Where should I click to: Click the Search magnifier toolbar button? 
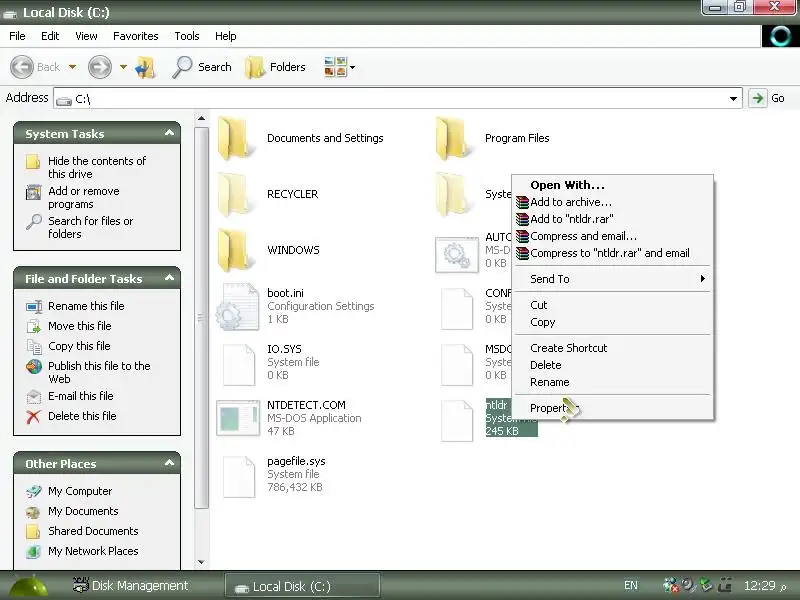click(x=202, y=67)
